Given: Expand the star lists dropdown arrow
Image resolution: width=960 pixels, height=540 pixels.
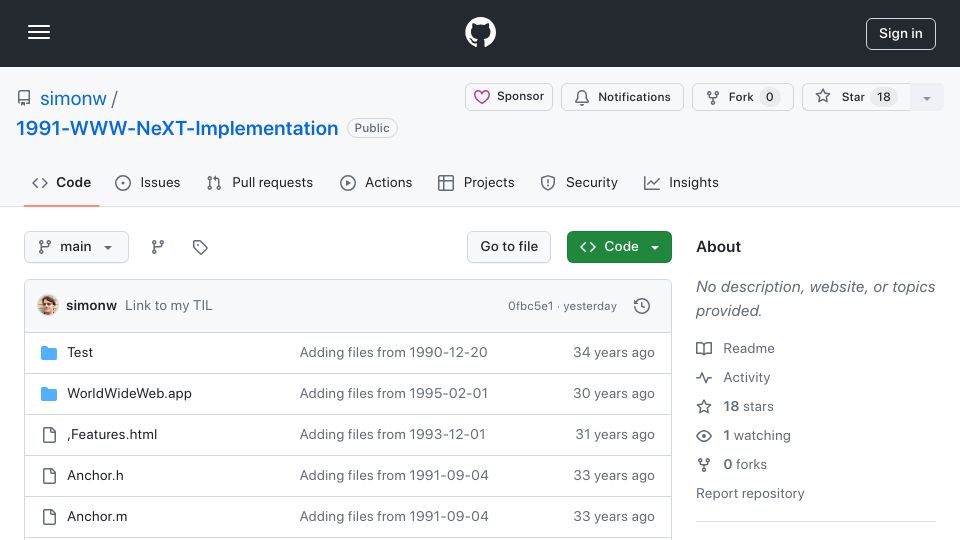Looking at the screenshot, I should 927,97.
